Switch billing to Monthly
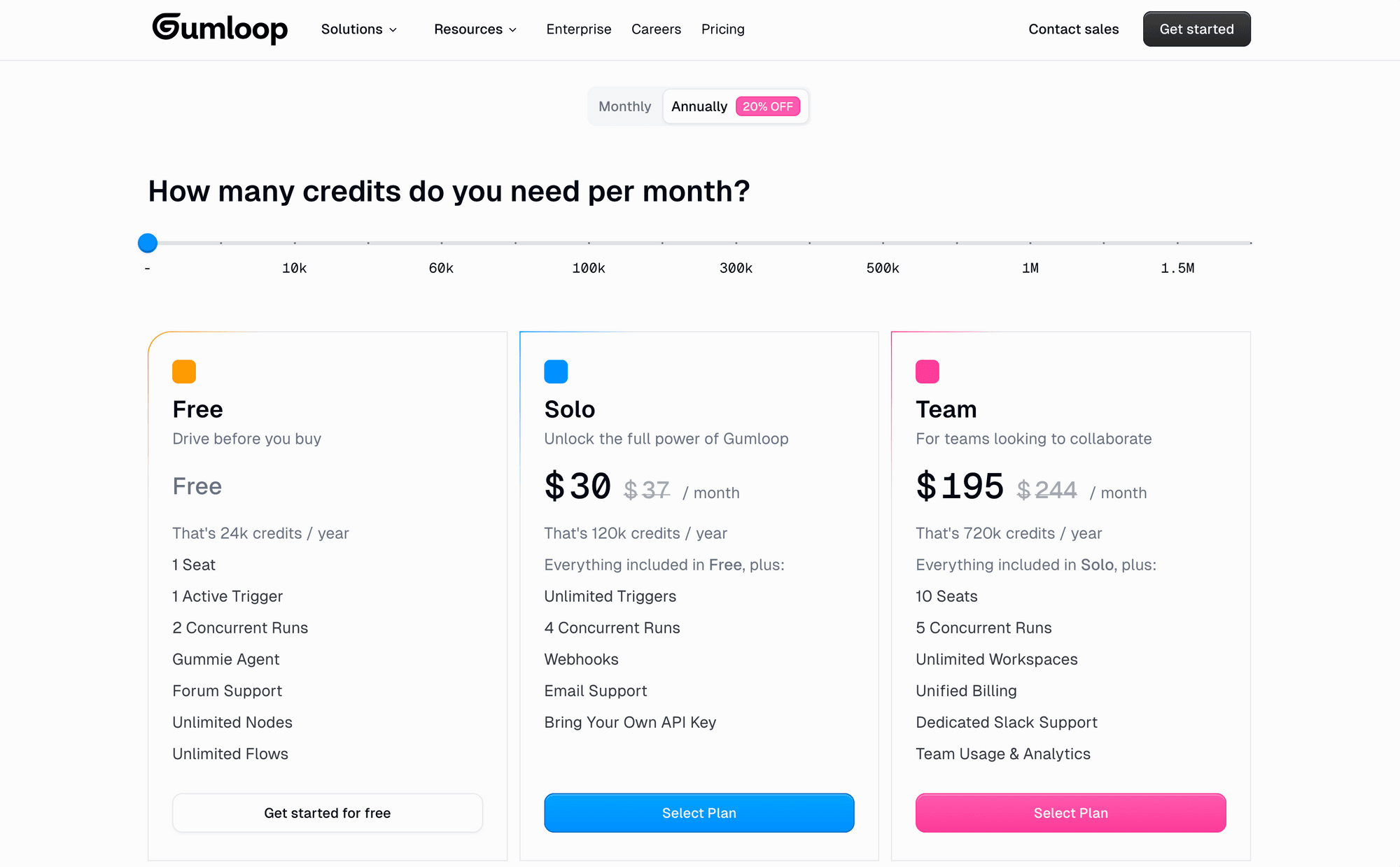 [x=624, y=106]
